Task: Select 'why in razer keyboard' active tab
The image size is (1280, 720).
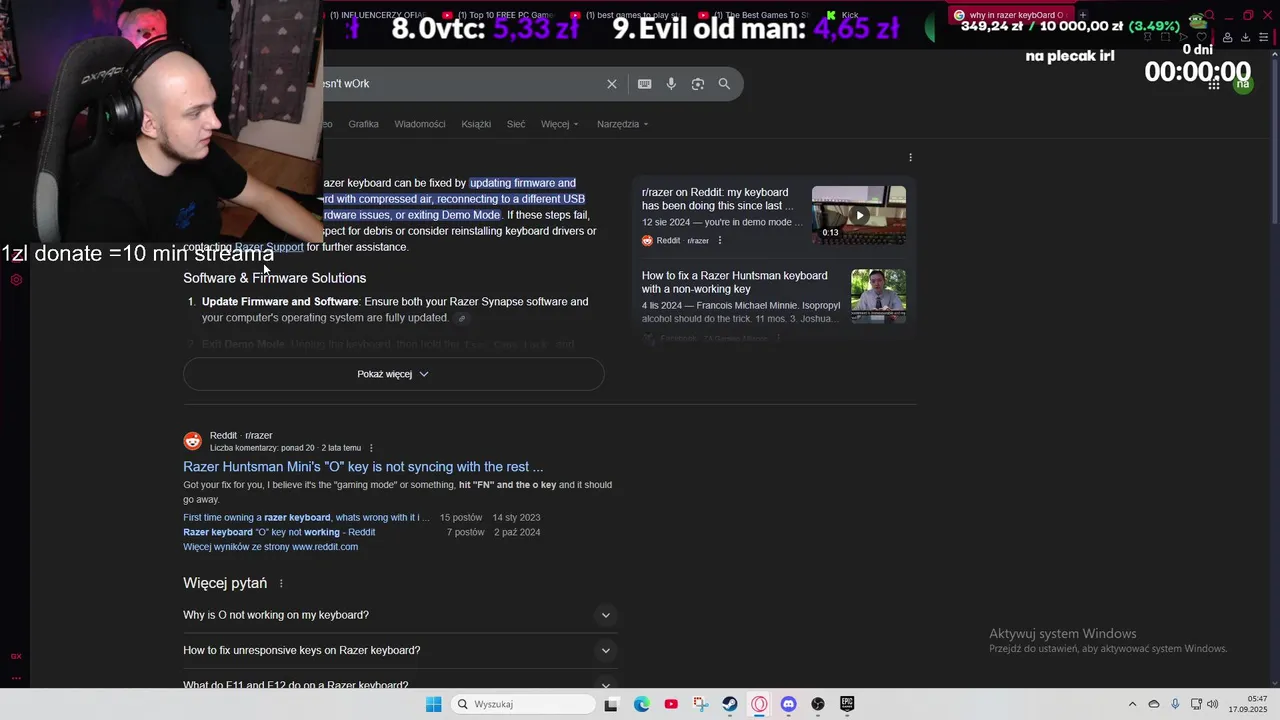Action: tap(1010, 15)
